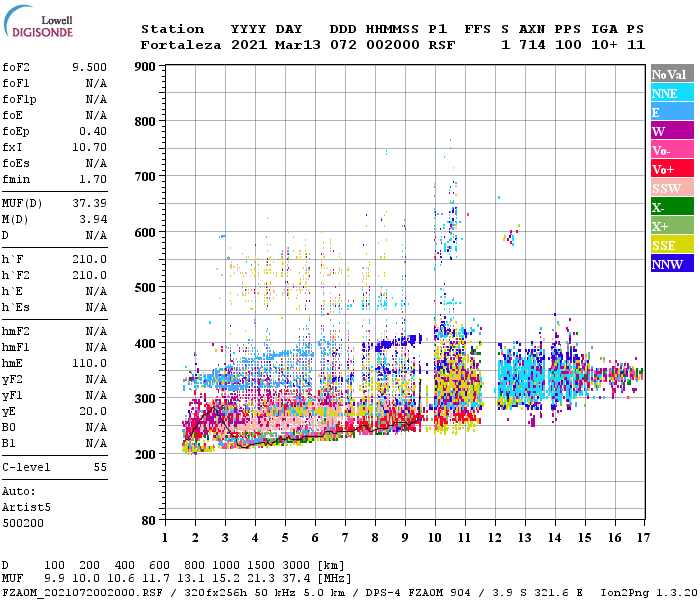This screenshot has width=700, height=600.
Task: Select the NNE cyan legend swatch
Action: click(672, 93)
